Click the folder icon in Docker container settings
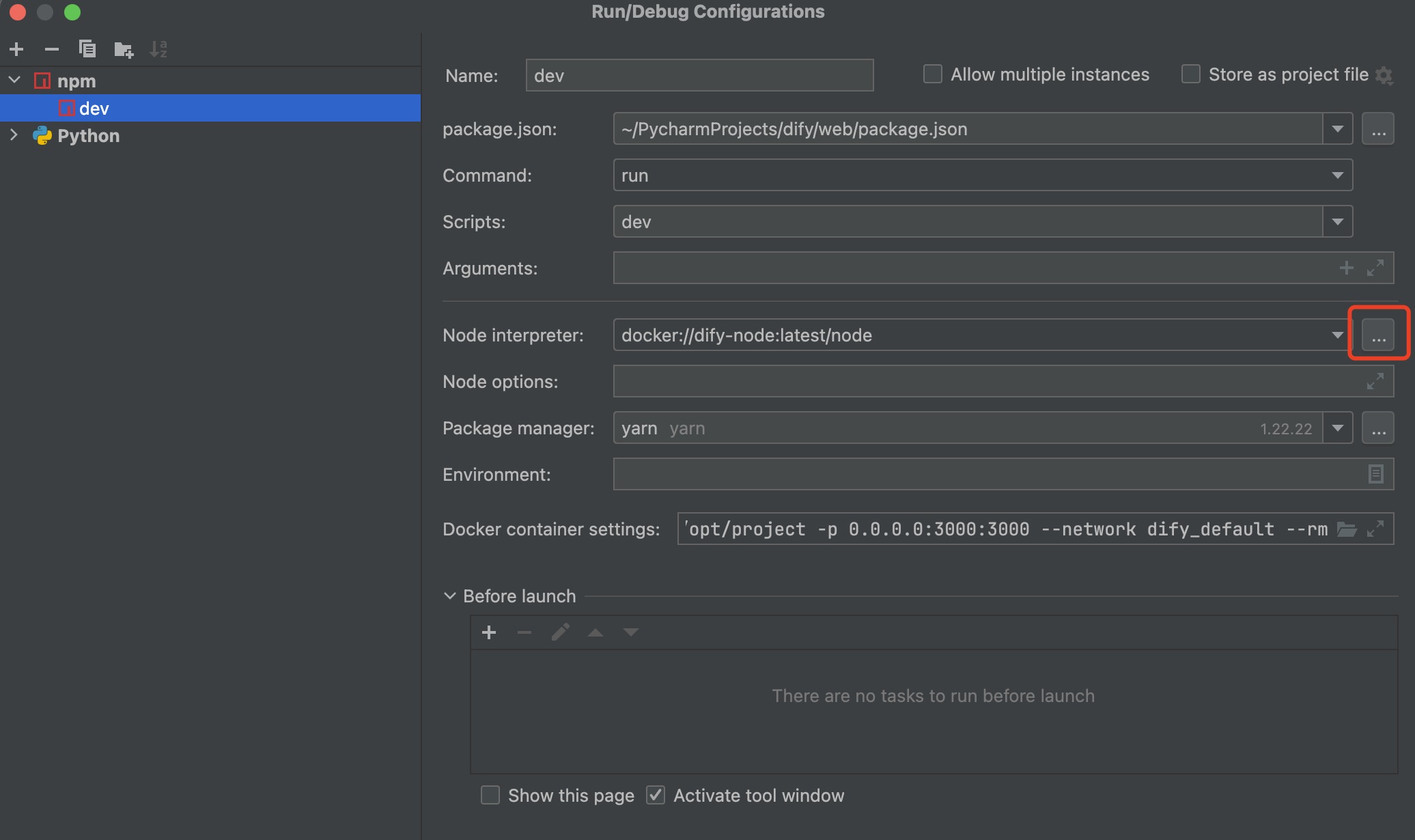The height and width of the screenshot is (840, 1415). [1347, 529]
